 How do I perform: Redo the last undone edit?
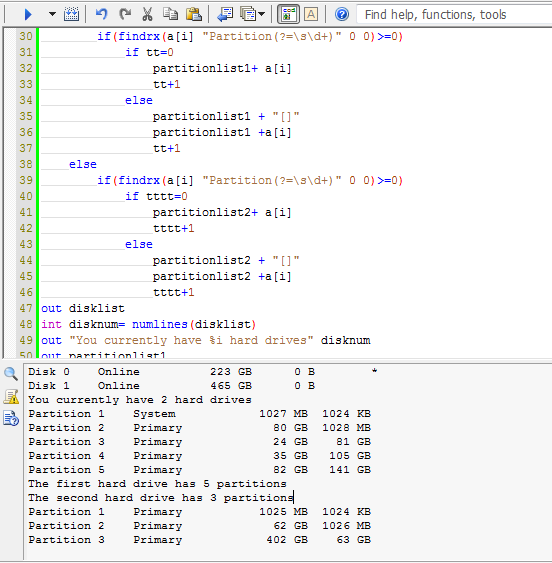click(x=125, y=14)
